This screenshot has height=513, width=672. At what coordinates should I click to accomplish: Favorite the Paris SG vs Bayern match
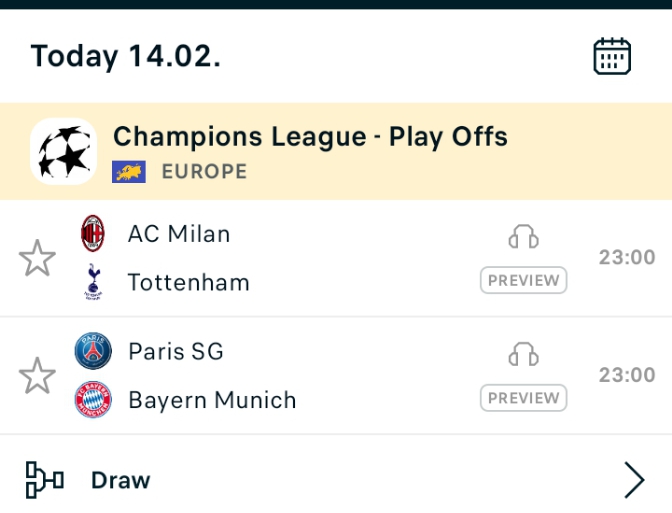click(x=37, y=375)
